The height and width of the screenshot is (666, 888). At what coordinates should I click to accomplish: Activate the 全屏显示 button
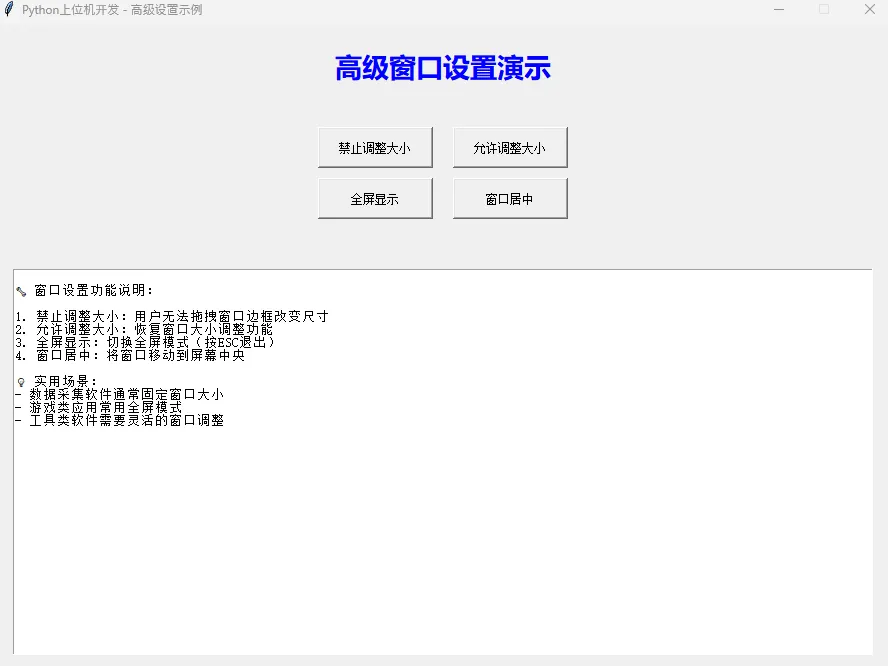[375, 199]
